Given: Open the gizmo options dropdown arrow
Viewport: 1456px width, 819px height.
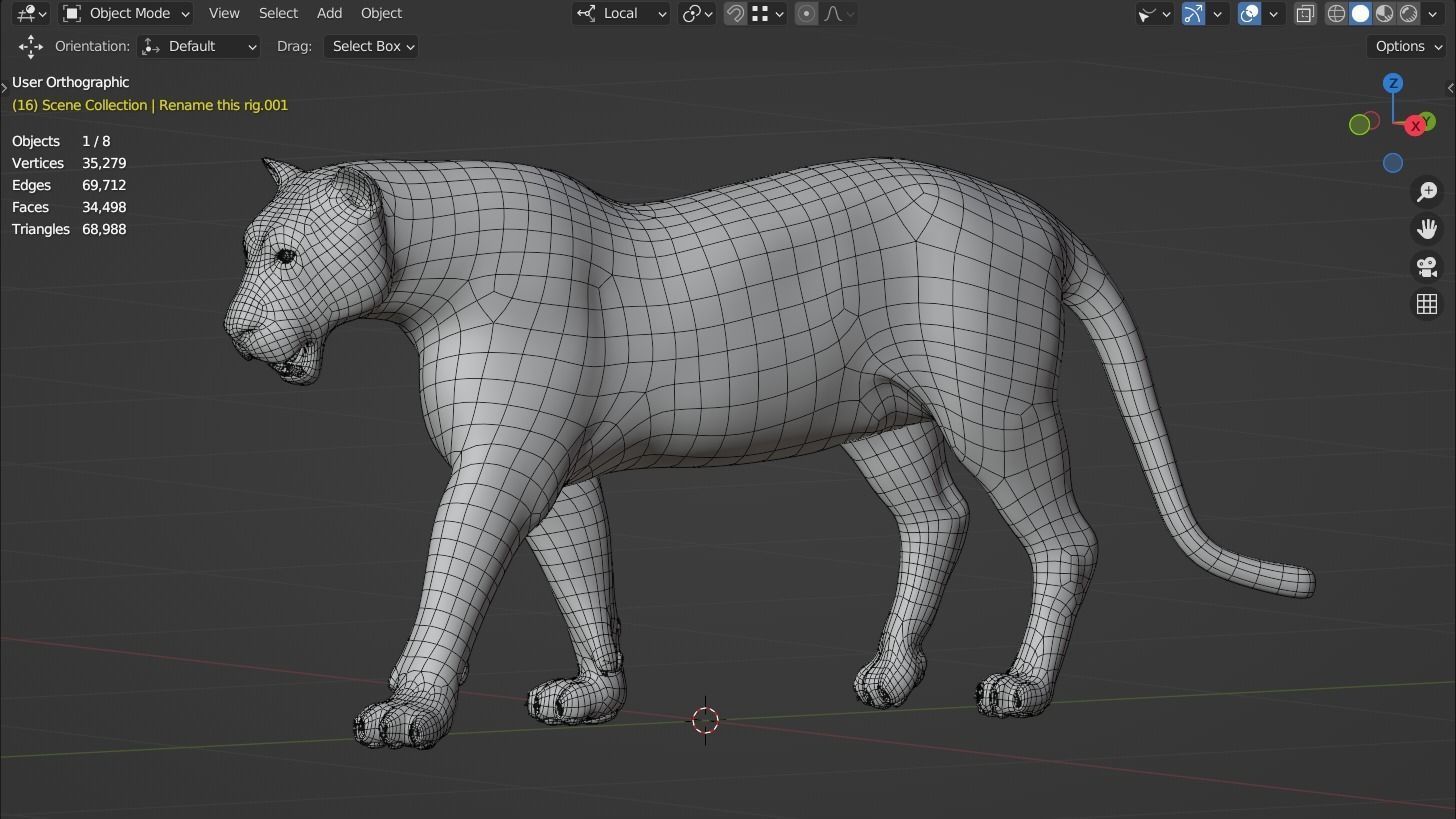Looking at the screenshot, I should tap(1217, 13).
